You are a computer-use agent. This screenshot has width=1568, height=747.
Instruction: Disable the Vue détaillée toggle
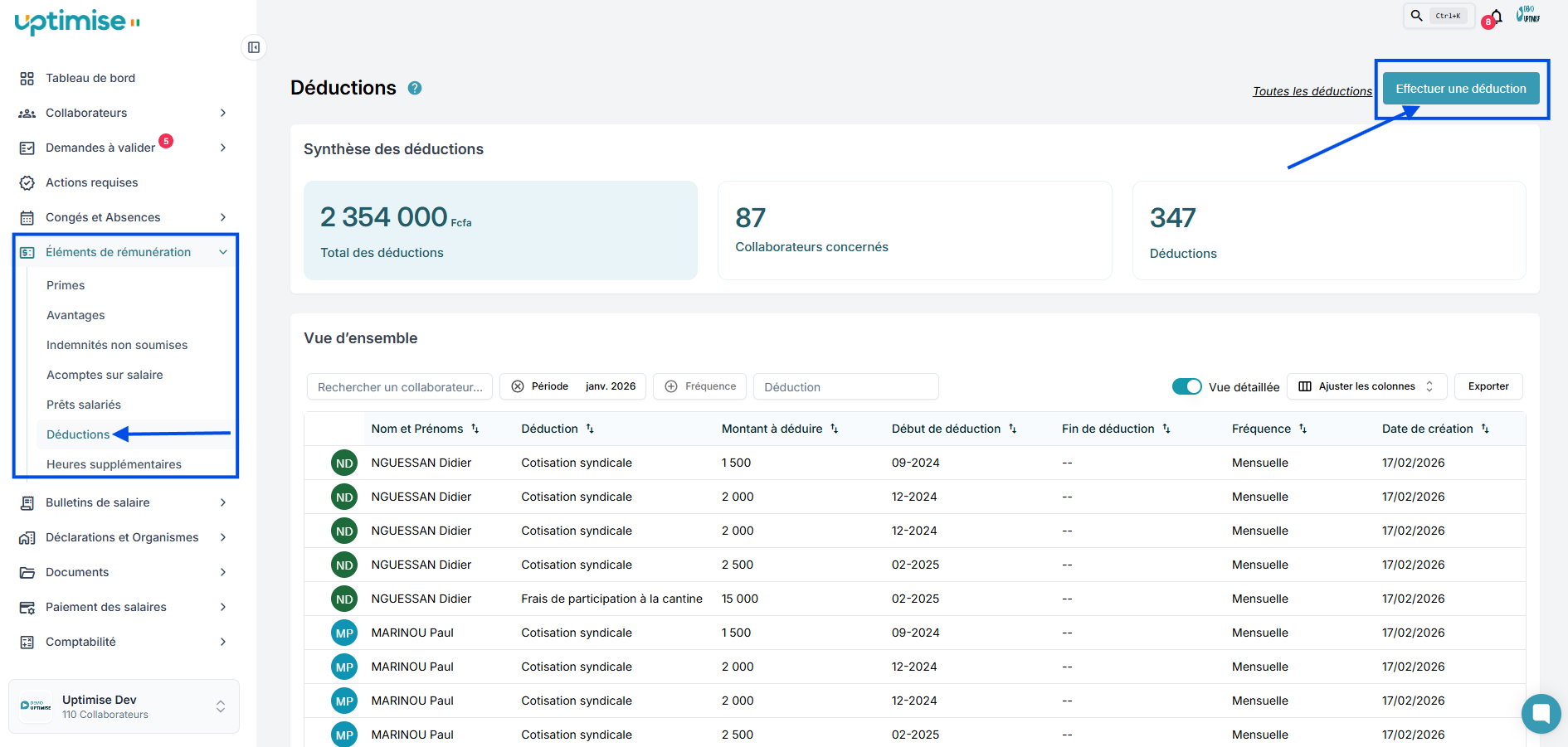click(x=1186, y=386)
